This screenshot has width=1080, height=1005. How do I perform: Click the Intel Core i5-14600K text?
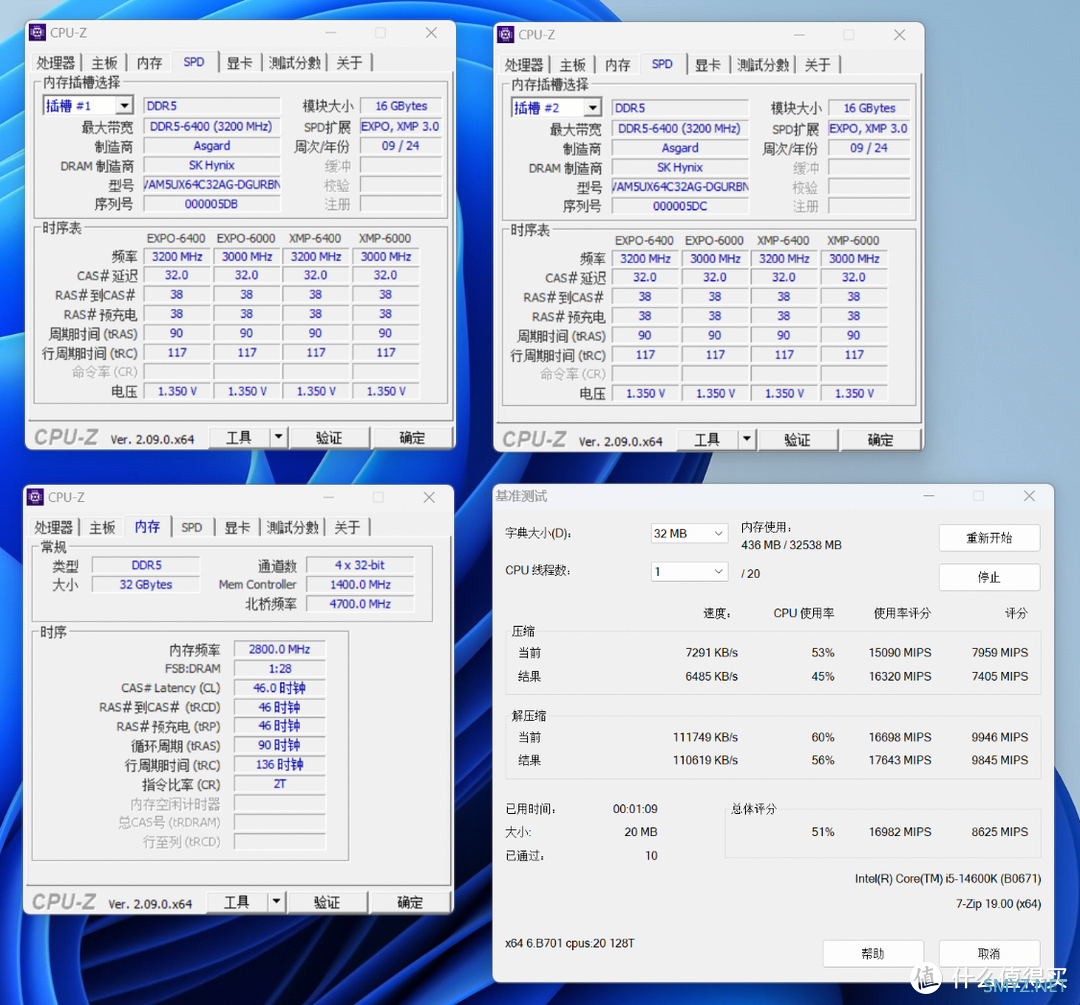948,878
